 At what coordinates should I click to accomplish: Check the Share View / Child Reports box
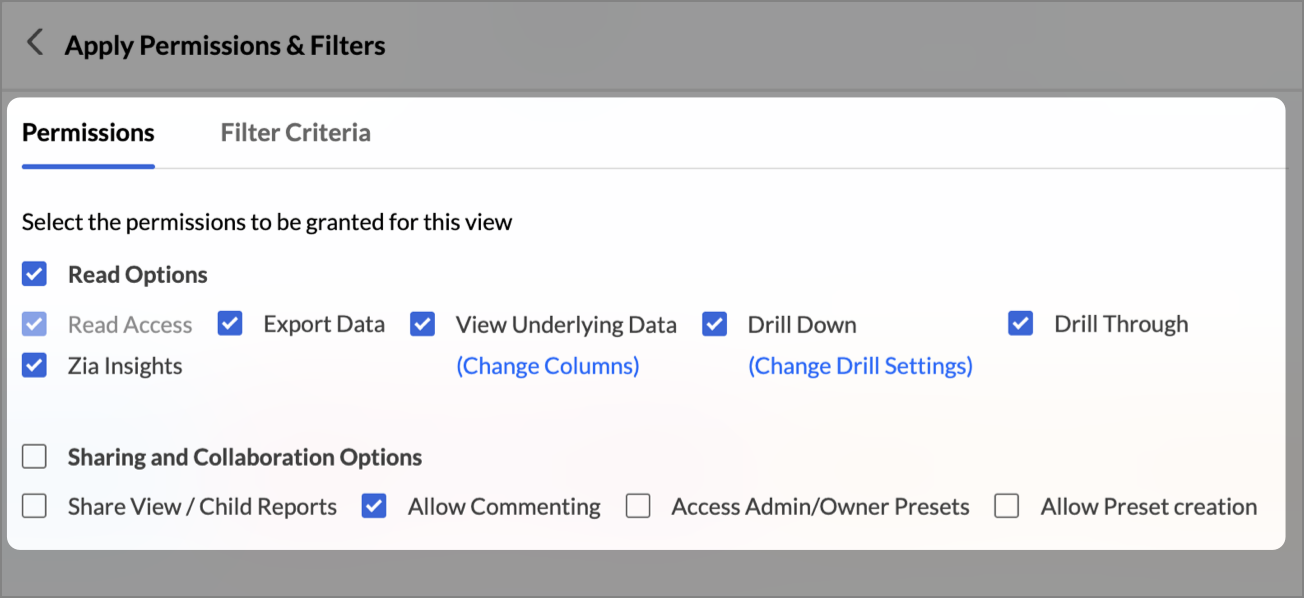click(34, 506)
